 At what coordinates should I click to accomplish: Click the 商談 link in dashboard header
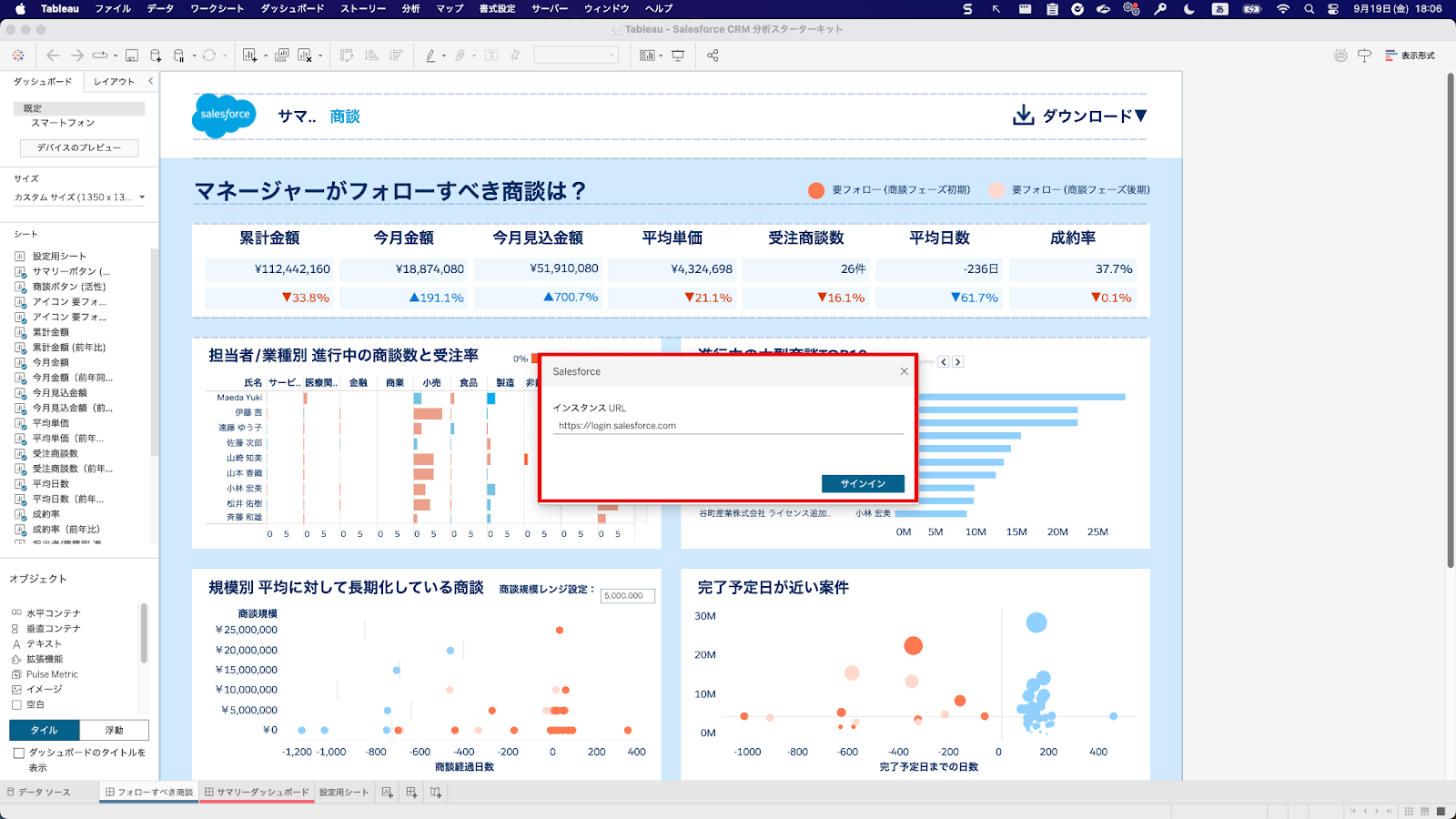(345, 116)
